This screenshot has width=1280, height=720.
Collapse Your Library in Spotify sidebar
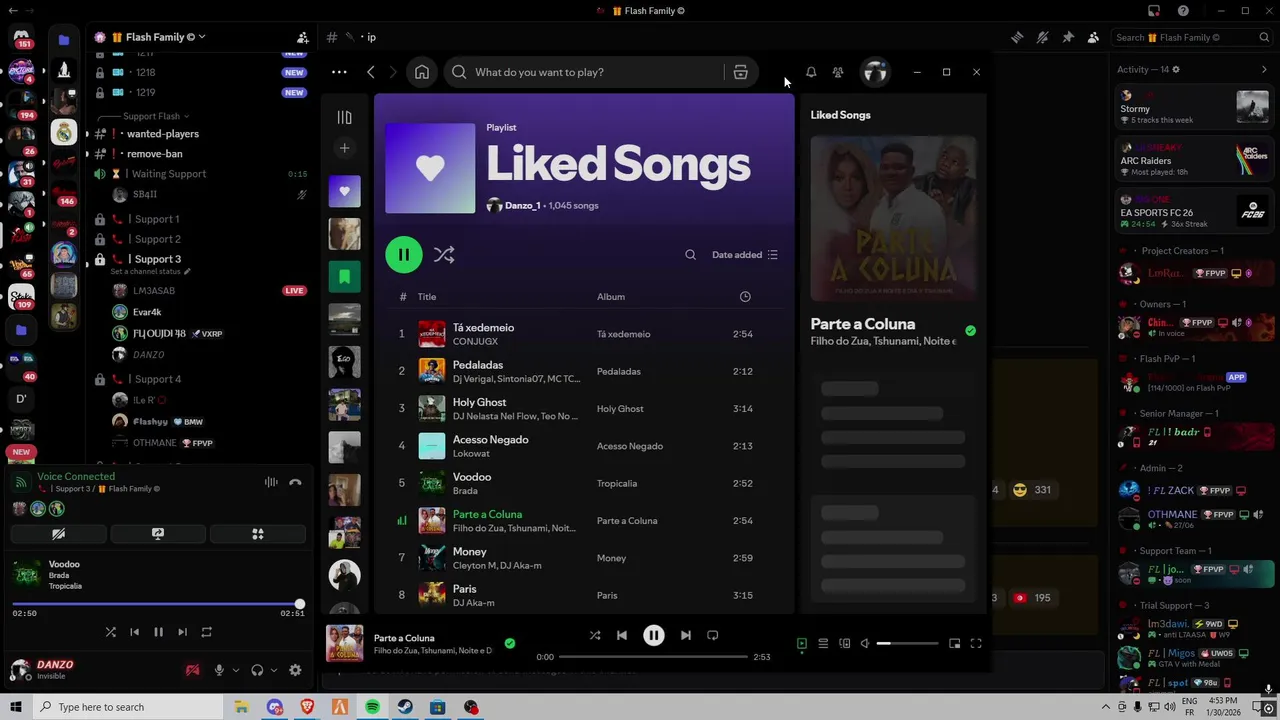tap(344, 117)
